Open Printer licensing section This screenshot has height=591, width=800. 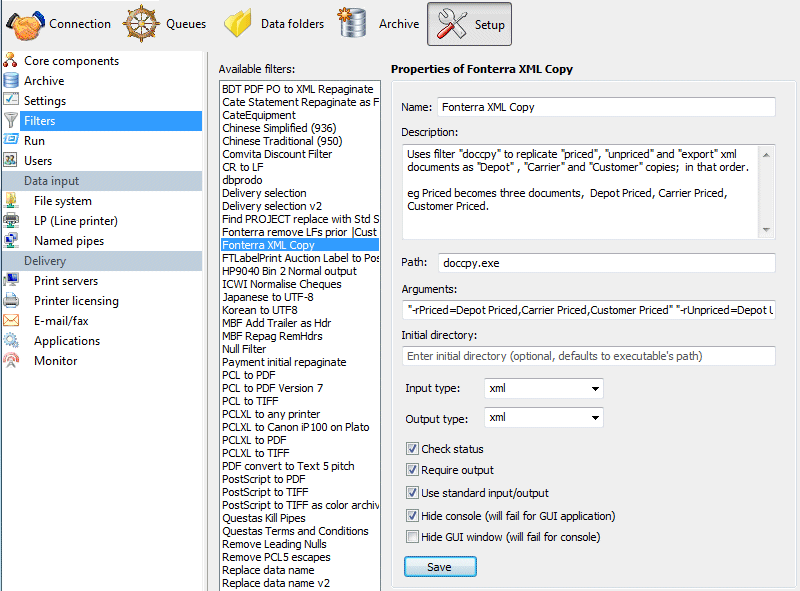(76, 301)
